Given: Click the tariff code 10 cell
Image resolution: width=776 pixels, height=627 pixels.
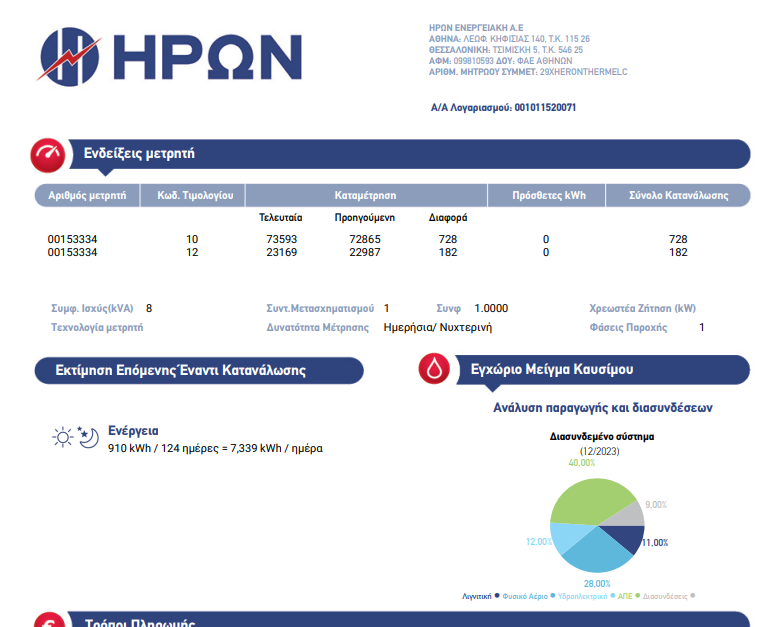Looking at the screenshot, I should pyautogui.click(x=192, y=240).
